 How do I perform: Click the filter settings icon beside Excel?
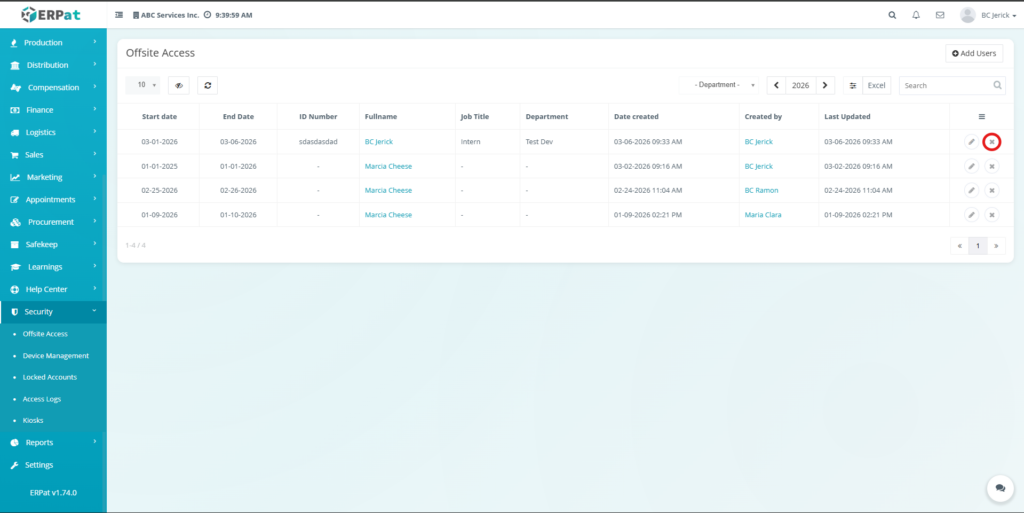click(x=852, y=86)
